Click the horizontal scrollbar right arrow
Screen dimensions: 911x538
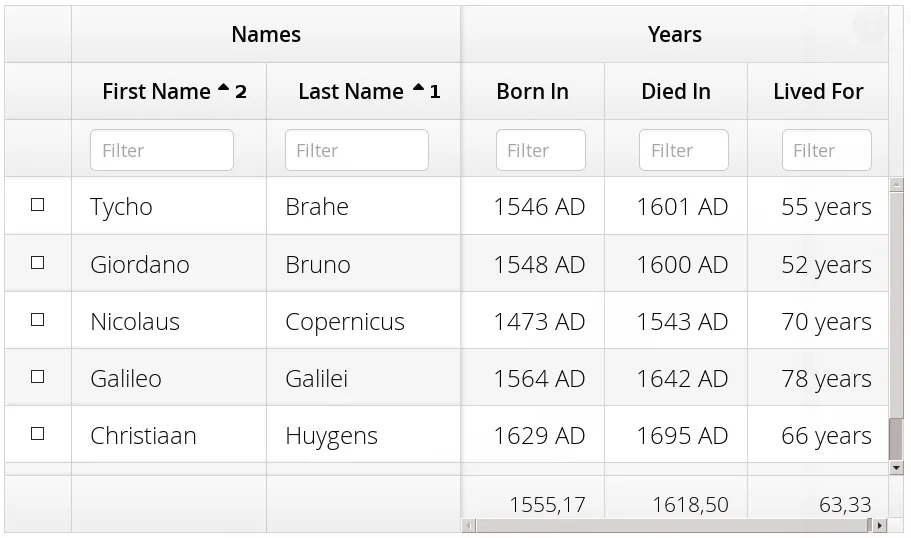(880, 525)
